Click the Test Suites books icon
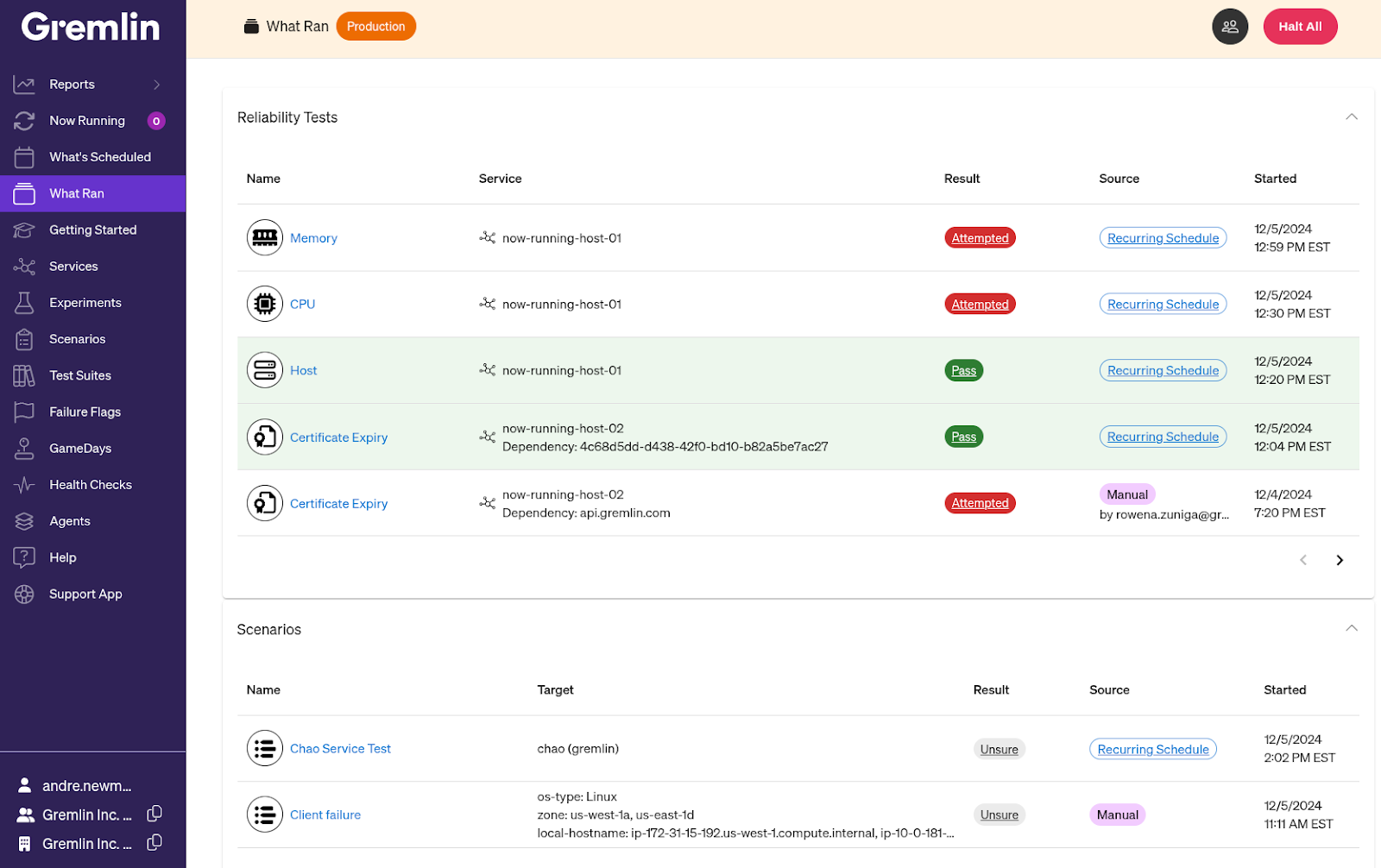 pyautogui.click(x=24, y=375)
